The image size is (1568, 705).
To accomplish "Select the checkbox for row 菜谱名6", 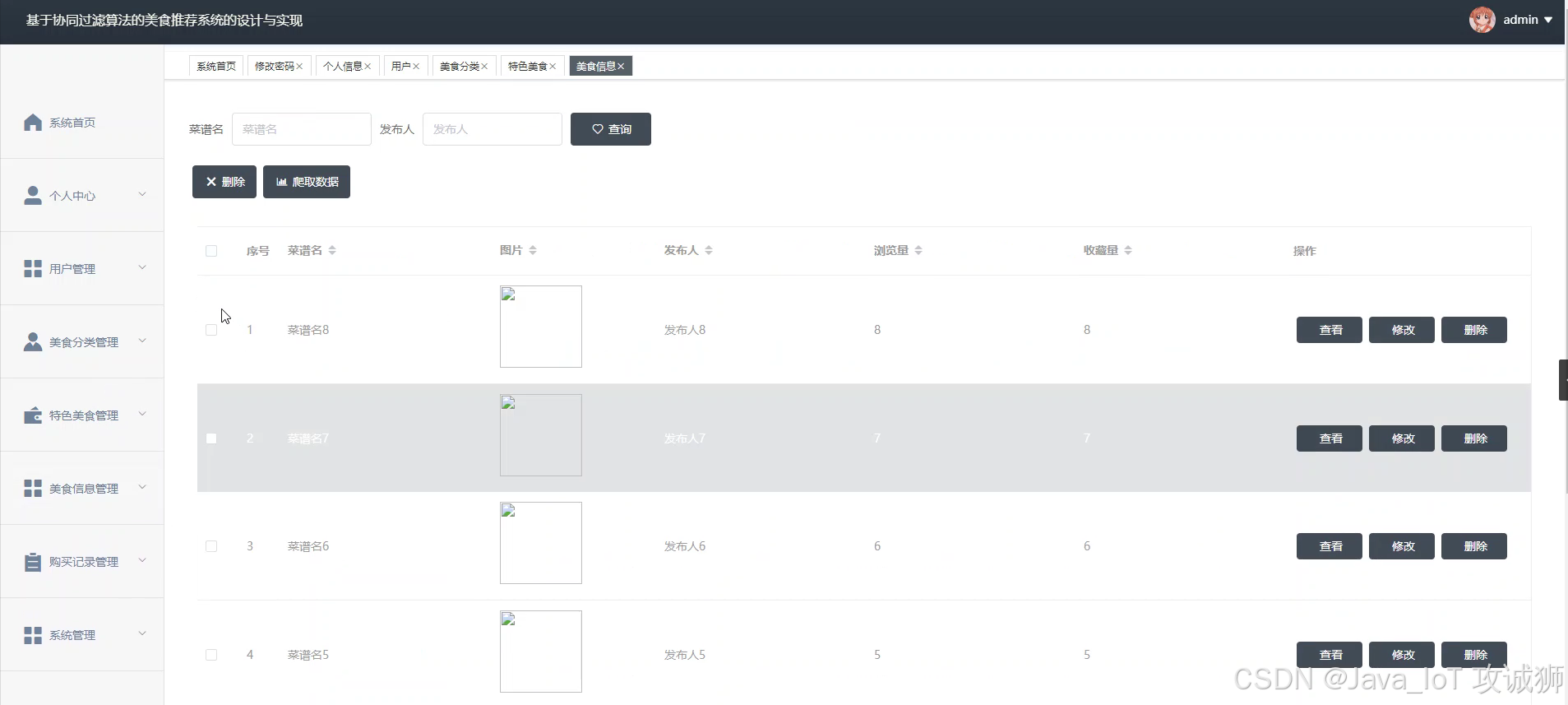I will coord(211,546).
